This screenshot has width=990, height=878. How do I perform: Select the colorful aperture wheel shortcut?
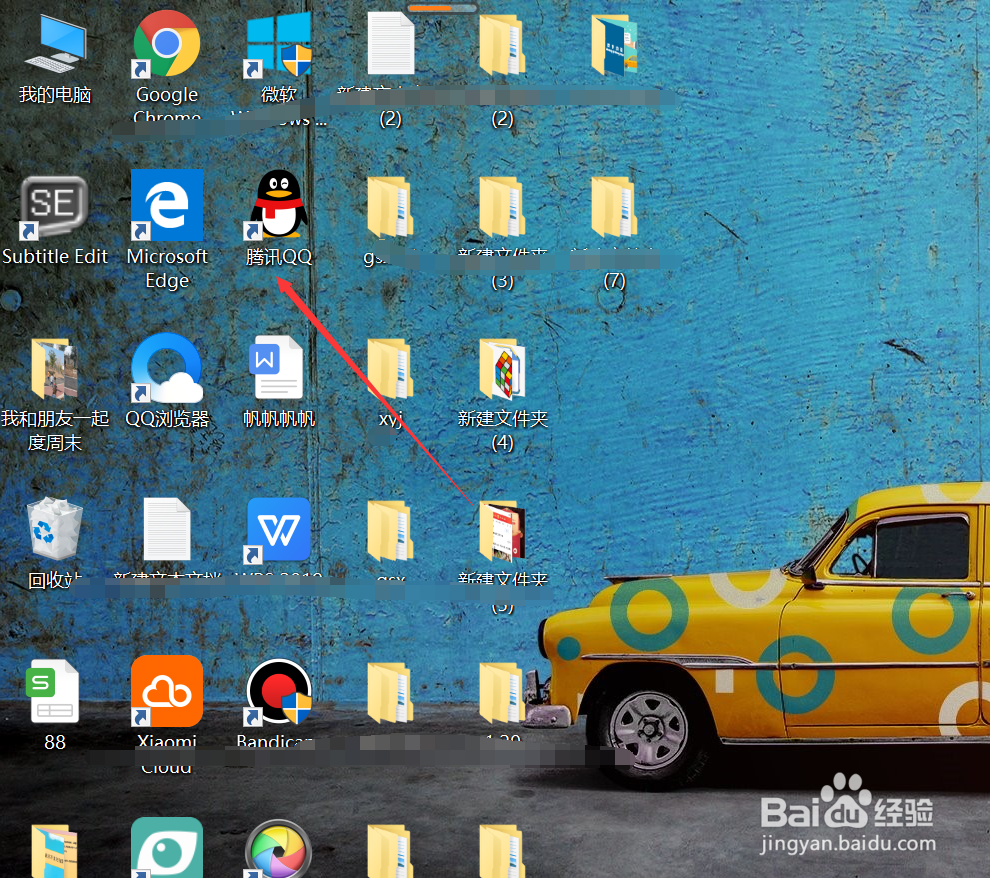pos(278,850)
